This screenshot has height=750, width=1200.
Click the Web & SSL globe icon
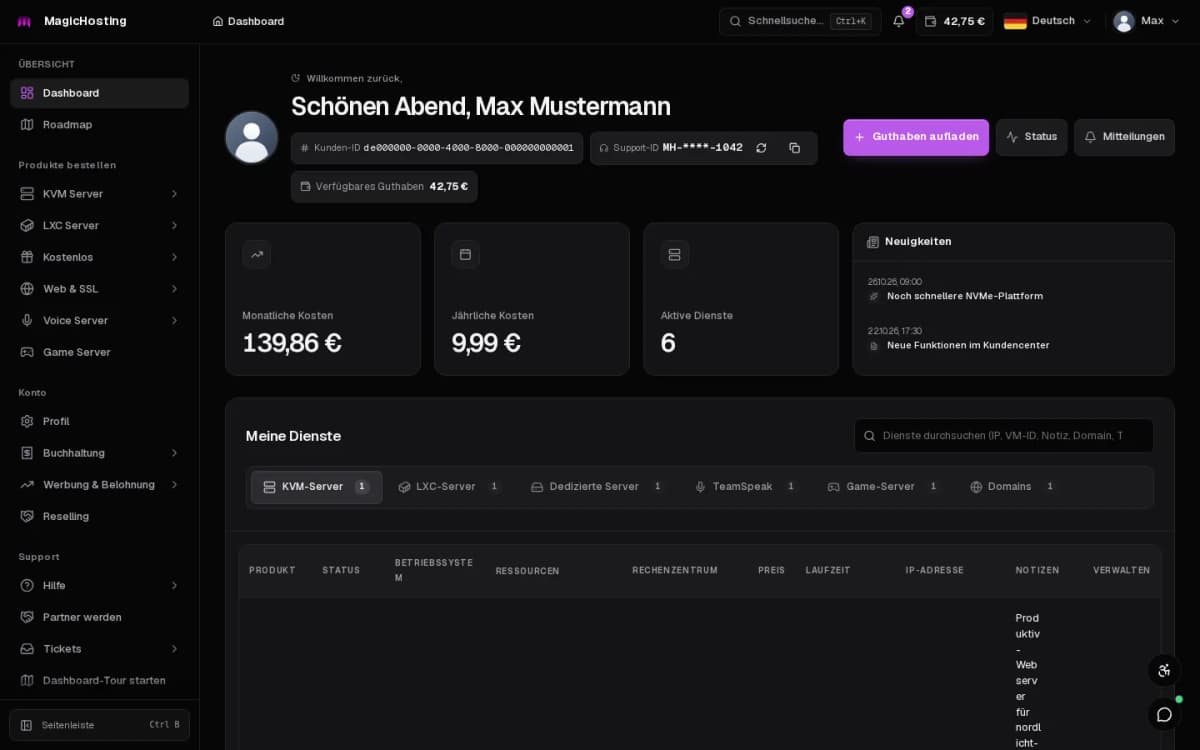click(27, 289)
